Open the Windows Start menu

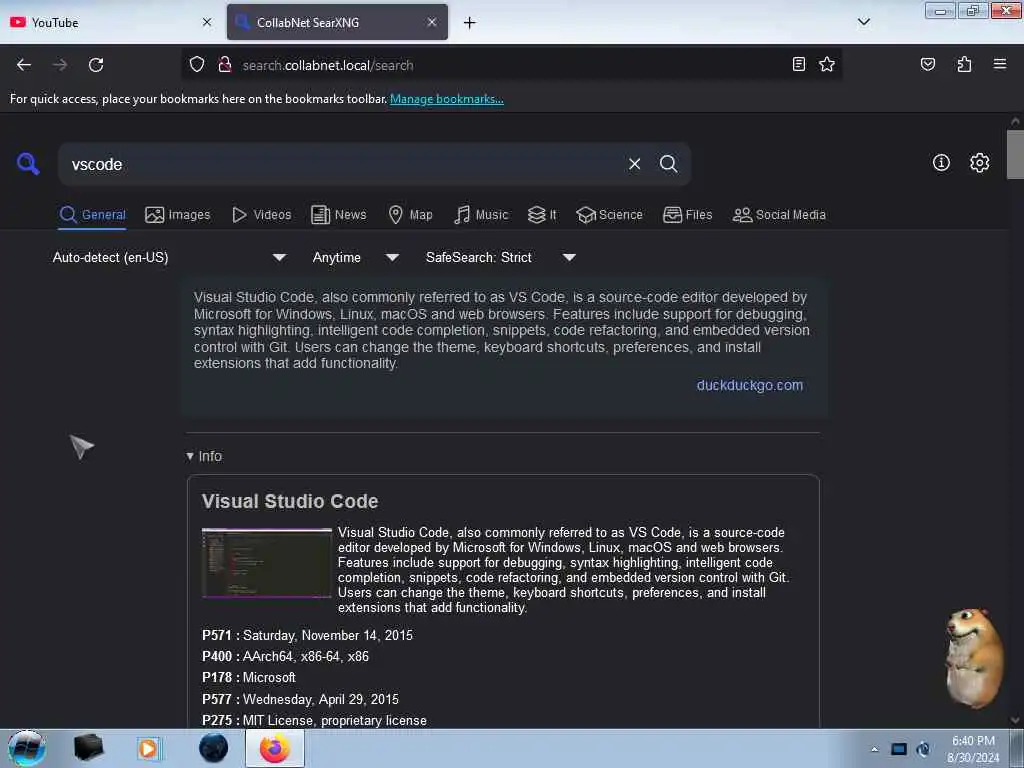click(26, 748)
